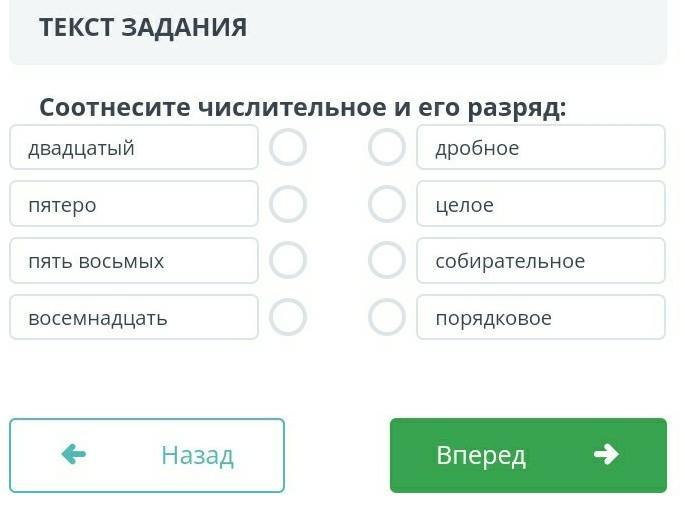Viewport: 685px width, 520px height.
Task: Click the пять восьмых answer box
Action: (x=134, y=261)
